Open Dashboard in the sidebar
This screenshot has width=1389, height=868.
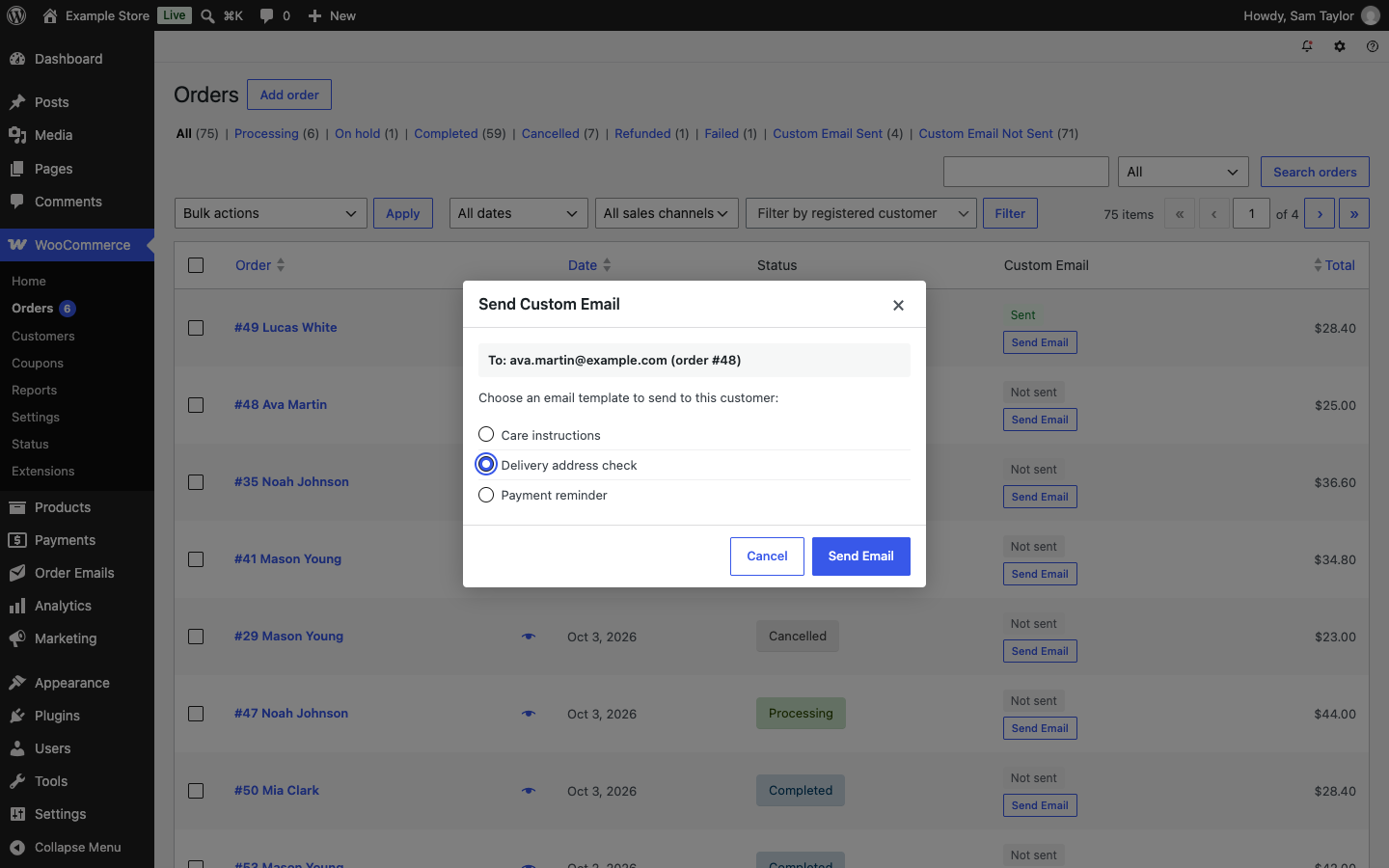click(77, 59)
